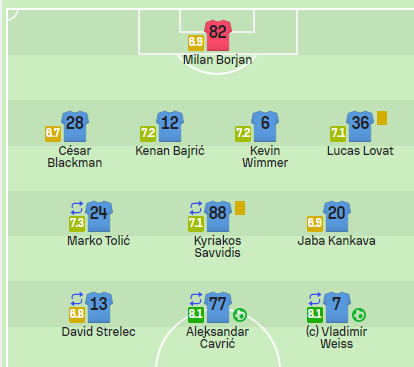
Task: Select Jaba Kankava's number 20 jersey
Action: coord(337,216)
